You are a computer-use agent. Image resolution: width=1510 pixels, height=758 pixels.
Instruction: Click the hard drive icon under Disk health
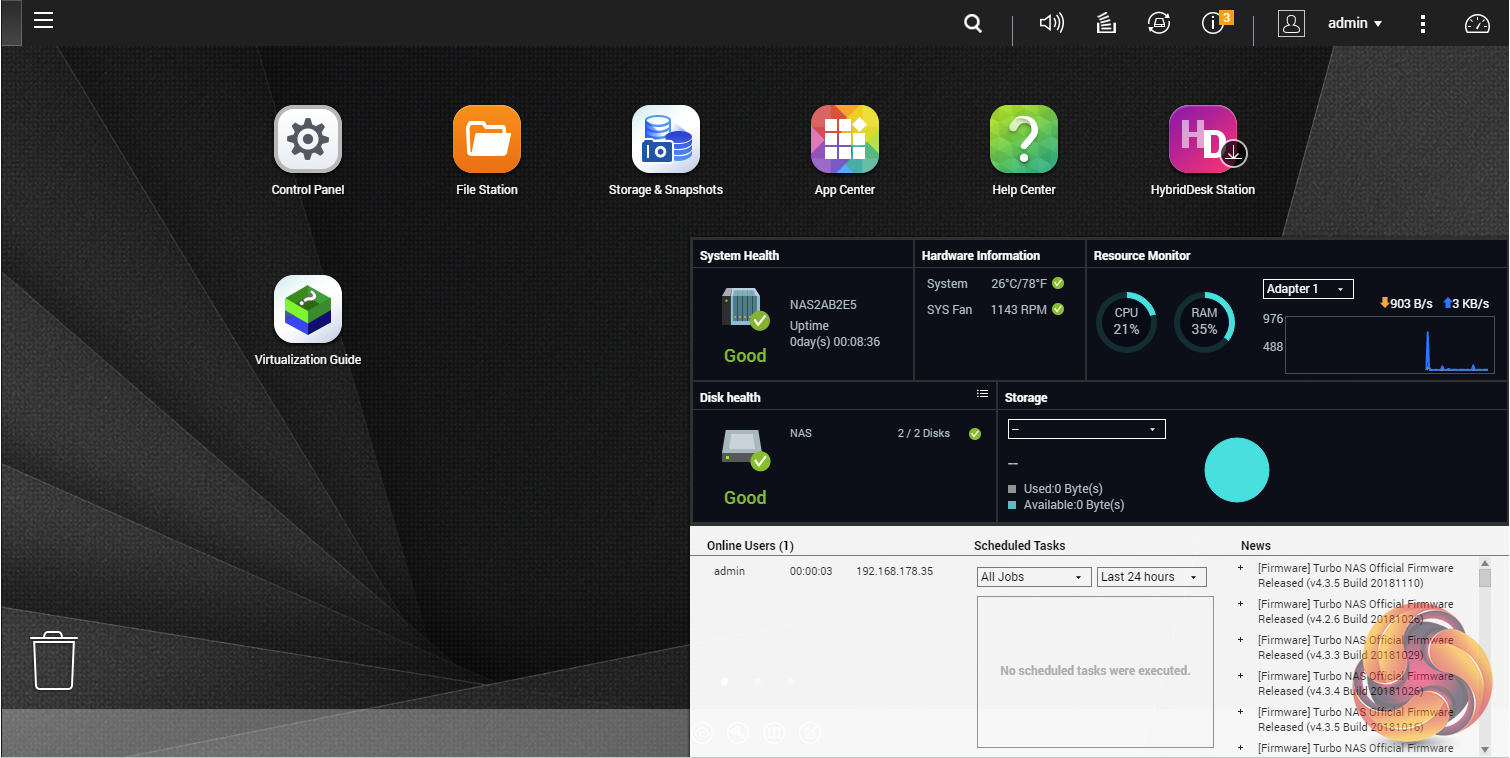744,450
